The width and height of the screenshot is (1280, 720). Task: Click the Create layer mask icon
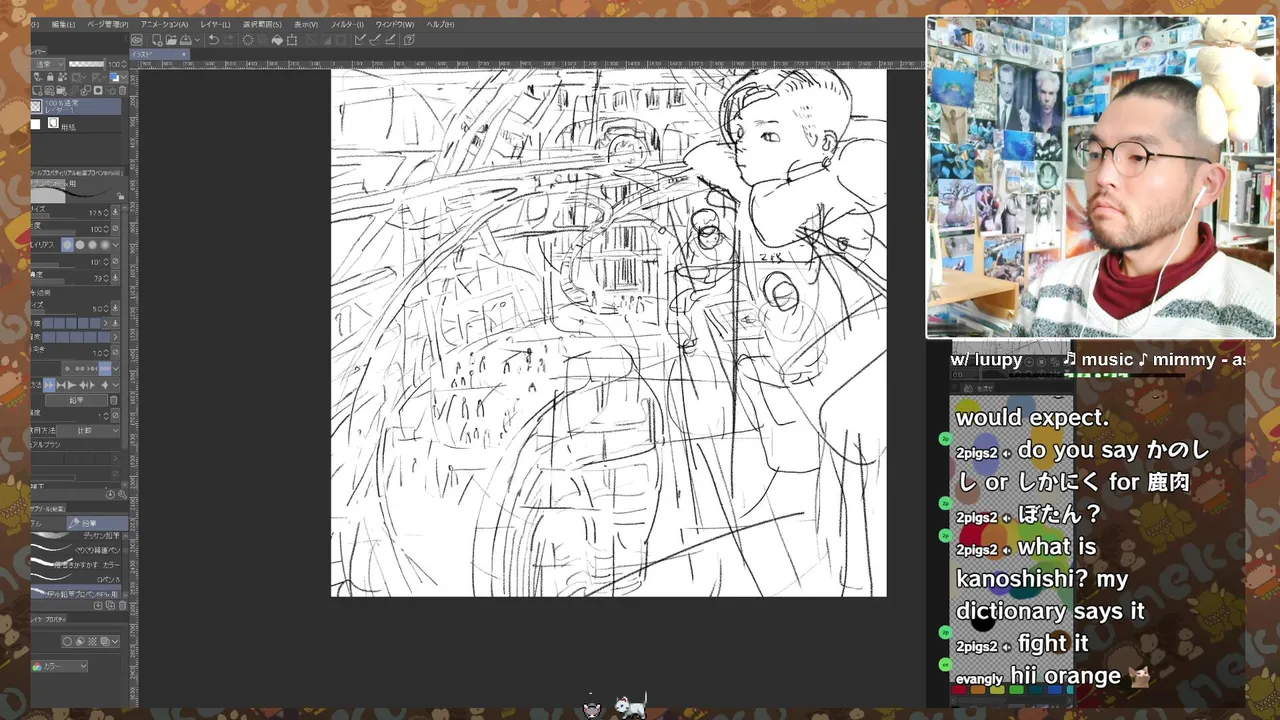click(98, 90)
